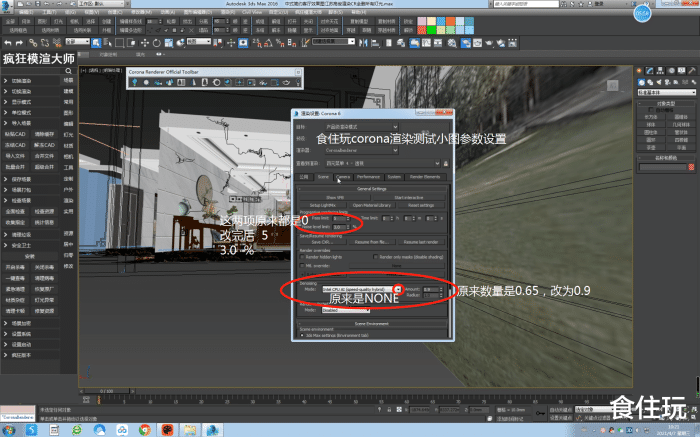Open Select by Name tool

coord(108,43)
